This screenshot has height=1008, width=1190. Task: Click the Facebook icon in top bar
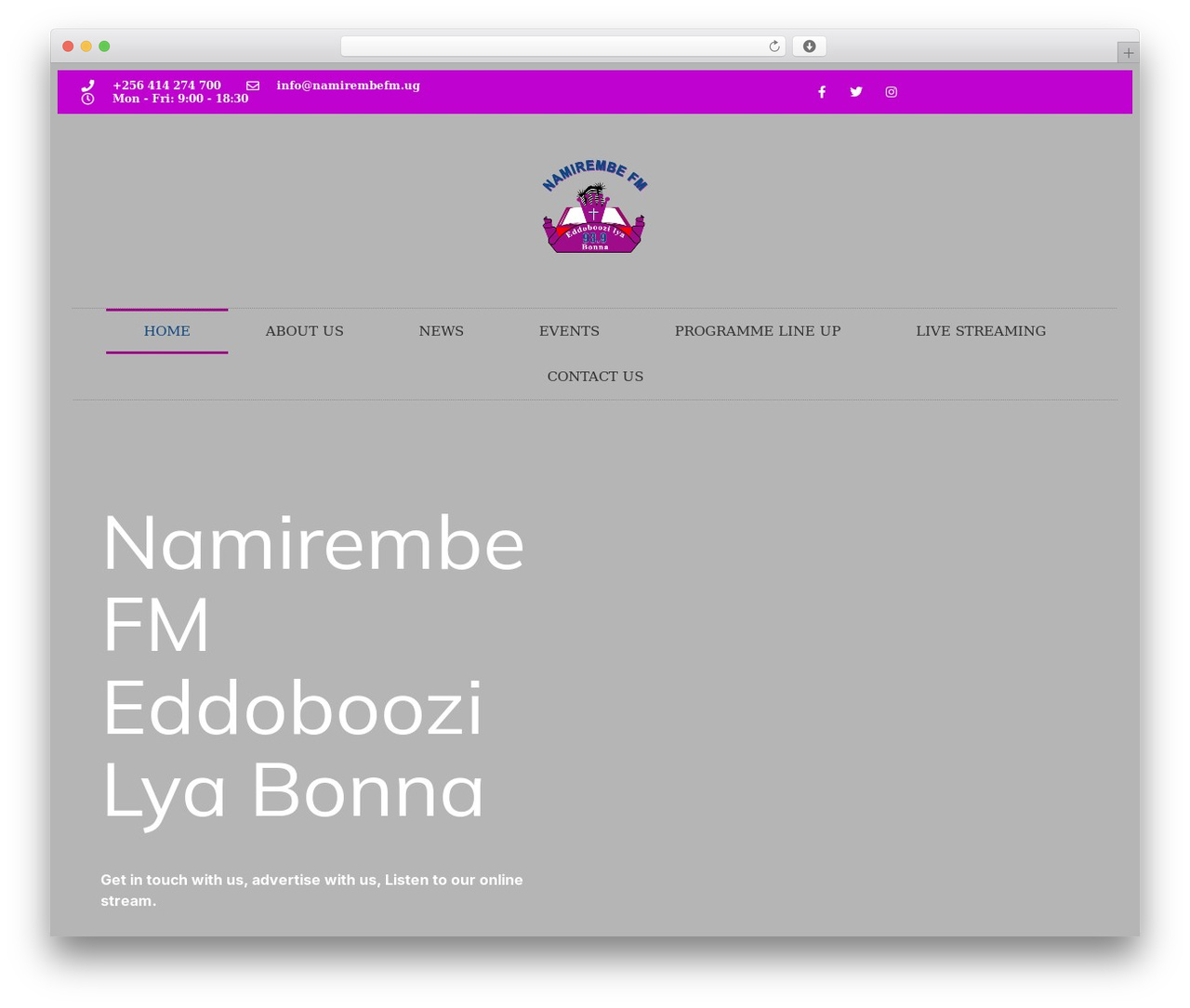[822, 92]
